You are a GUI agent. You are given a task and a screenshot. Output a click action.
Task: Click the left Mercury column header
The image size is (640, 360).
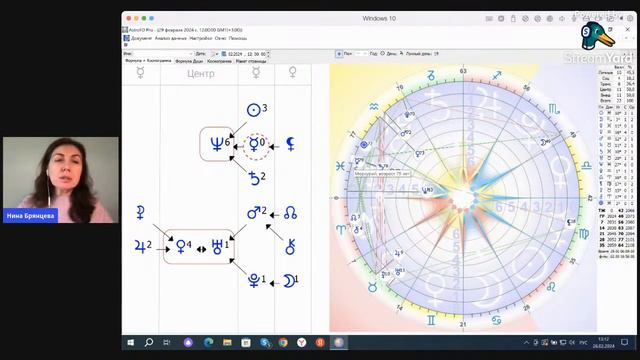click(140, 73)
